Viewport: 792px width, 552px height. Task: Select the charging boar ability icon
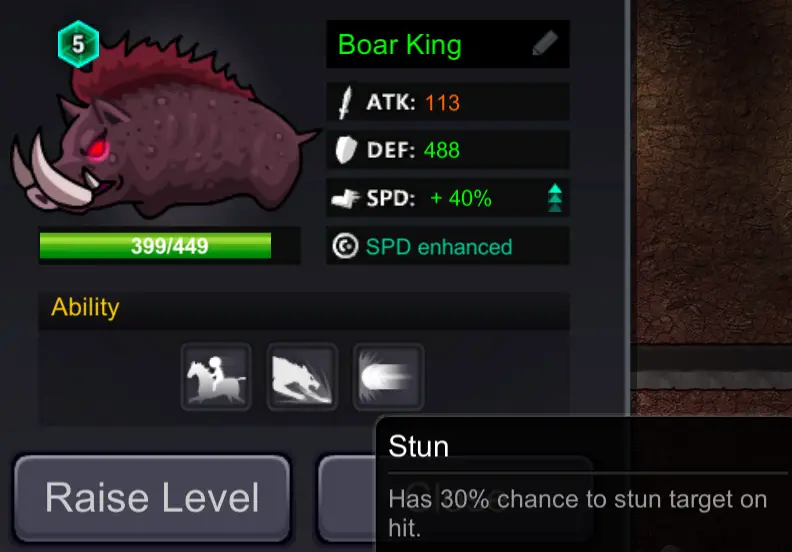[302, 377]
